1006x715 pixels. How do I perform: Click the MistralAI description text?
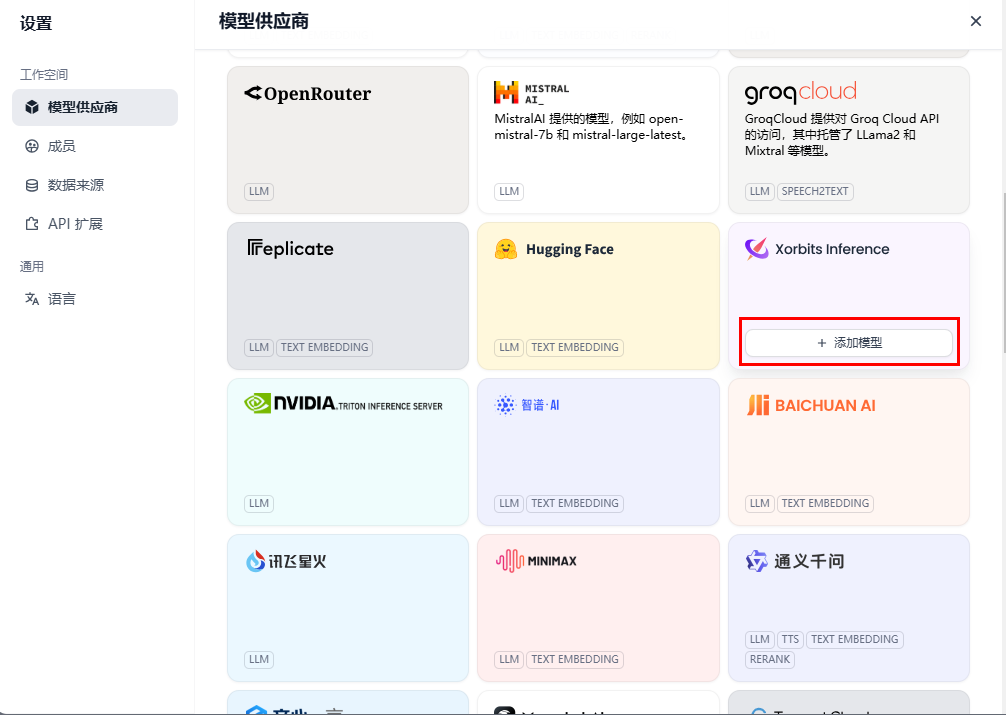(x=592, y=127)
